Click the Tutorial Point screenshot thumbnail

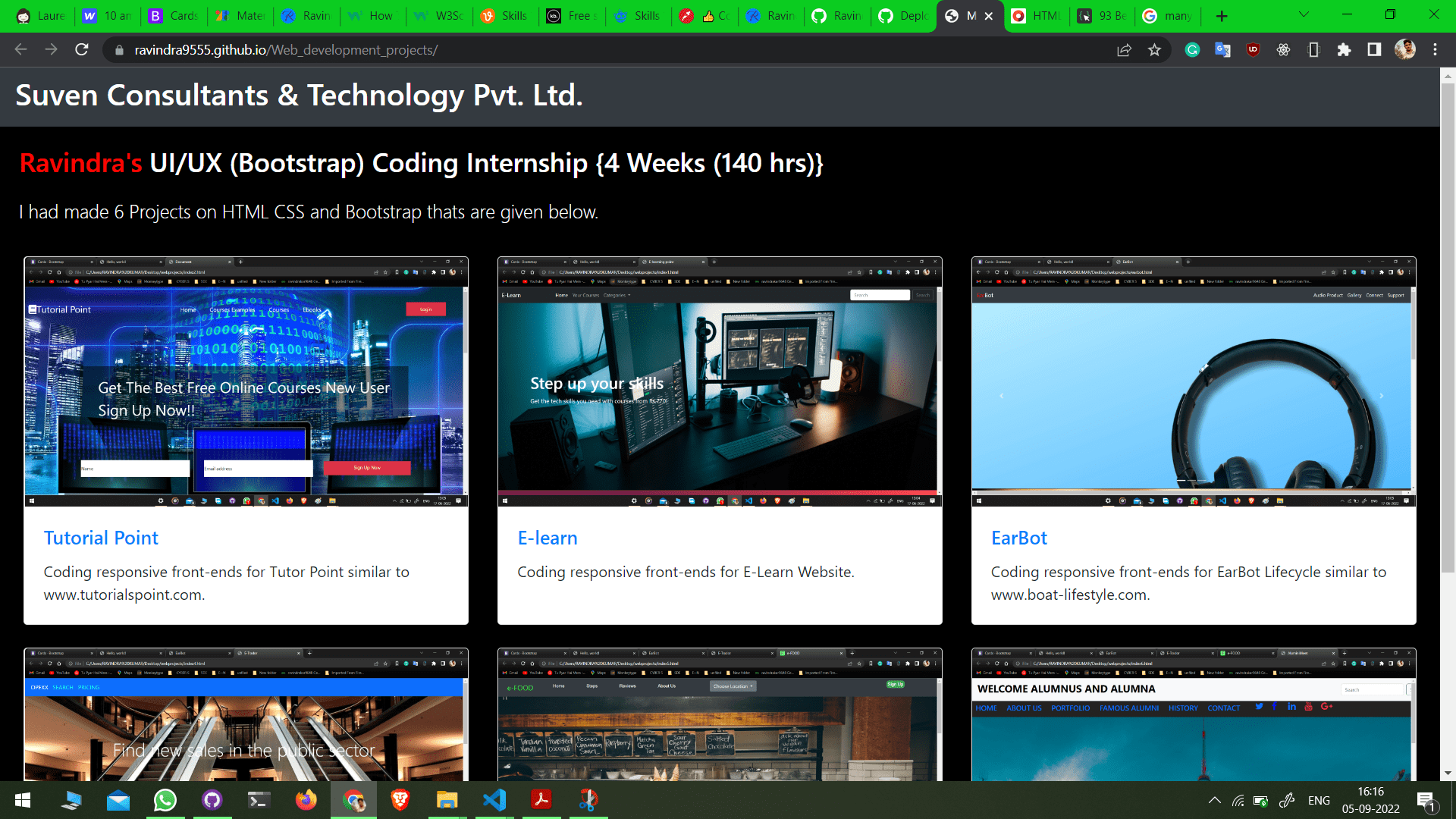pos(246,381)
